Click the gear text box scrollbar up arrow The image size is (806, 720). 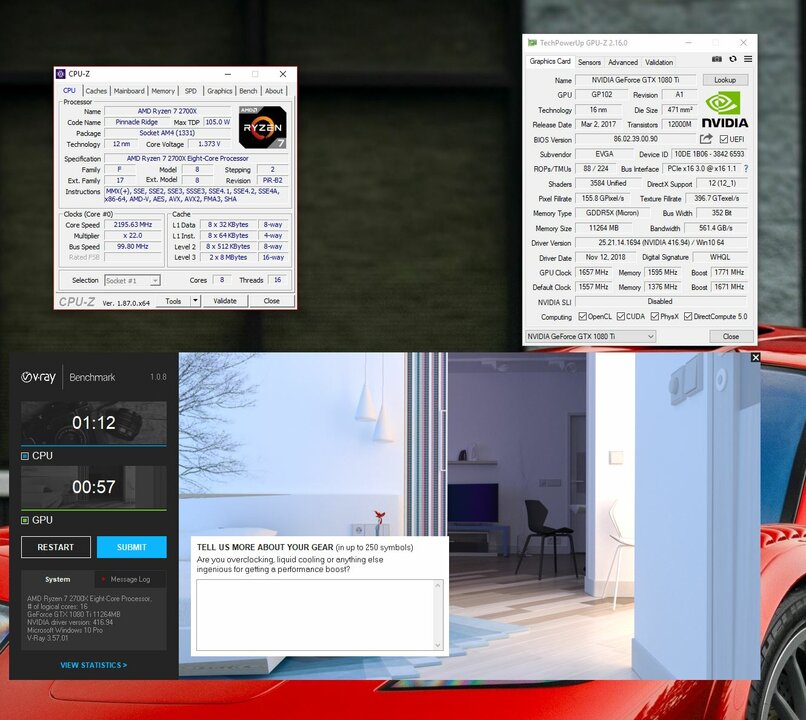[x=438, y=585]
